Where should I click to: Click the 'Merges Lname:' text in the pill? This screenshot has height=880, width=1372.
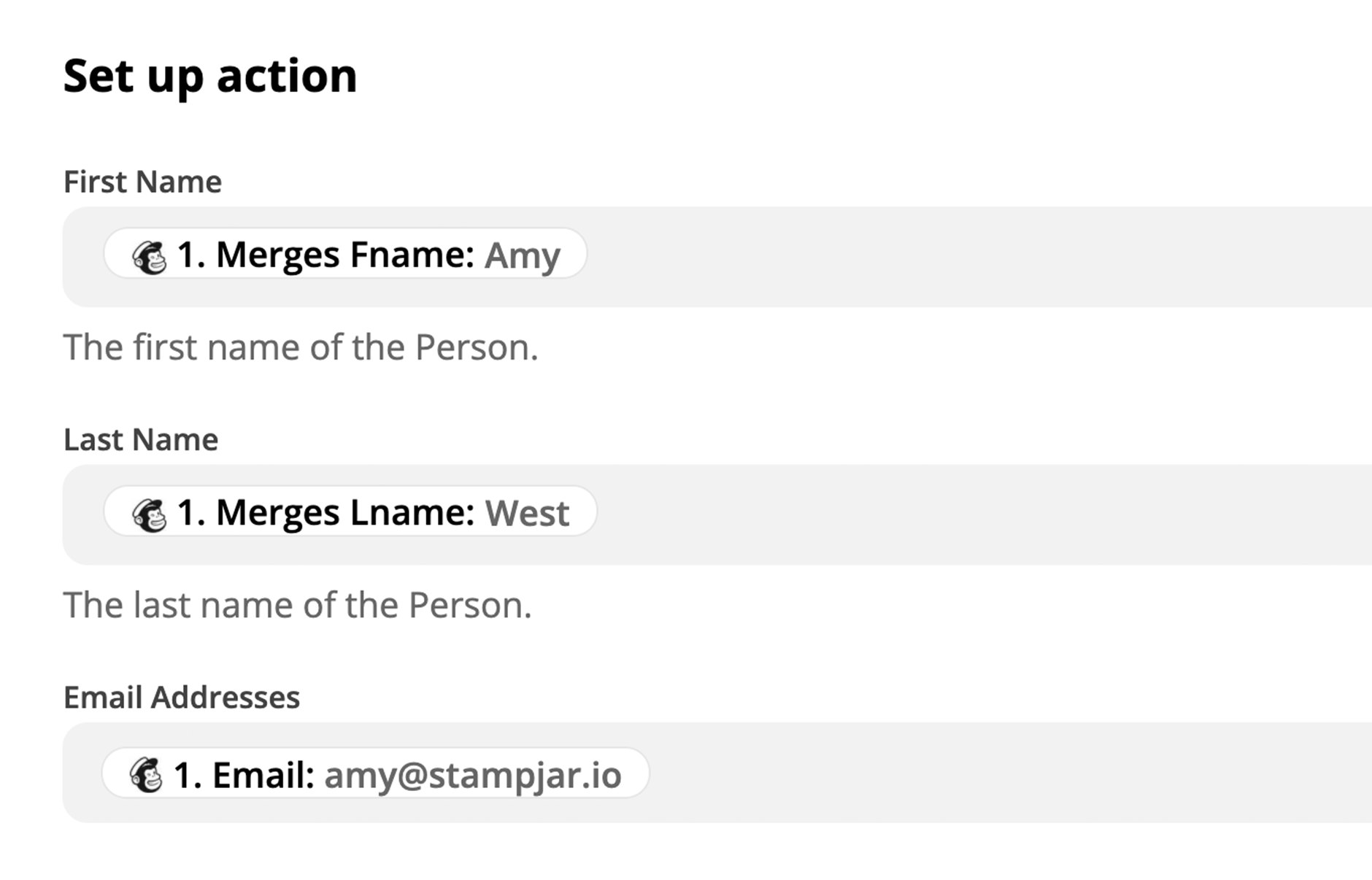tap(345, 513)
